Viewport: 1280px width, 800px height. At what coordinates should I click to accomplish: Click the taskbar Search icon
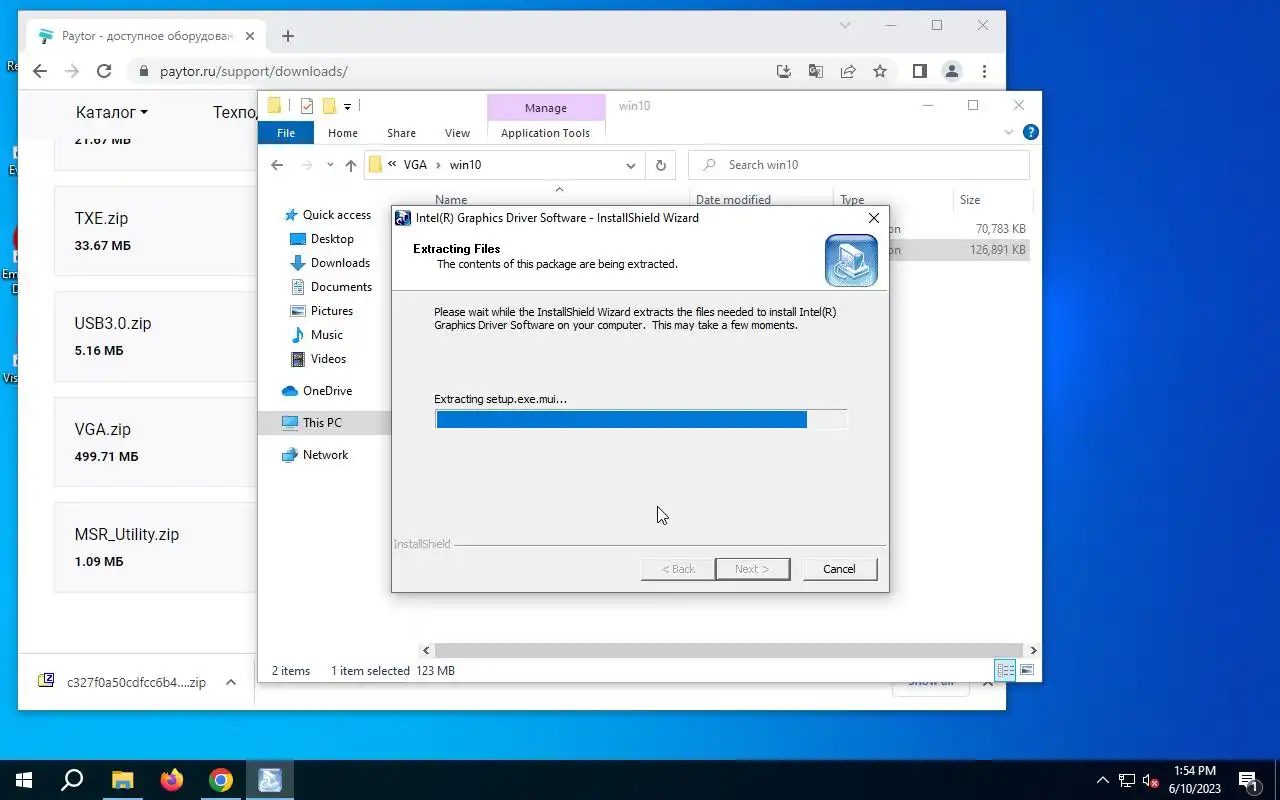pos(73,780)
